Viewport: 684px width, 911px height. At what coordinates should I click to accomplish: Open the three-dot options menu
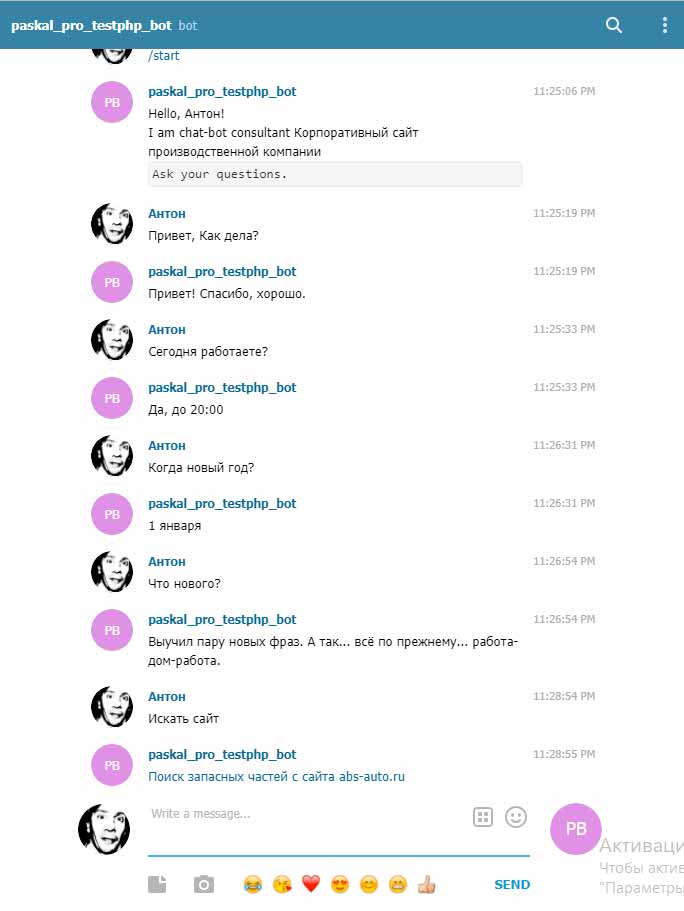664,23
